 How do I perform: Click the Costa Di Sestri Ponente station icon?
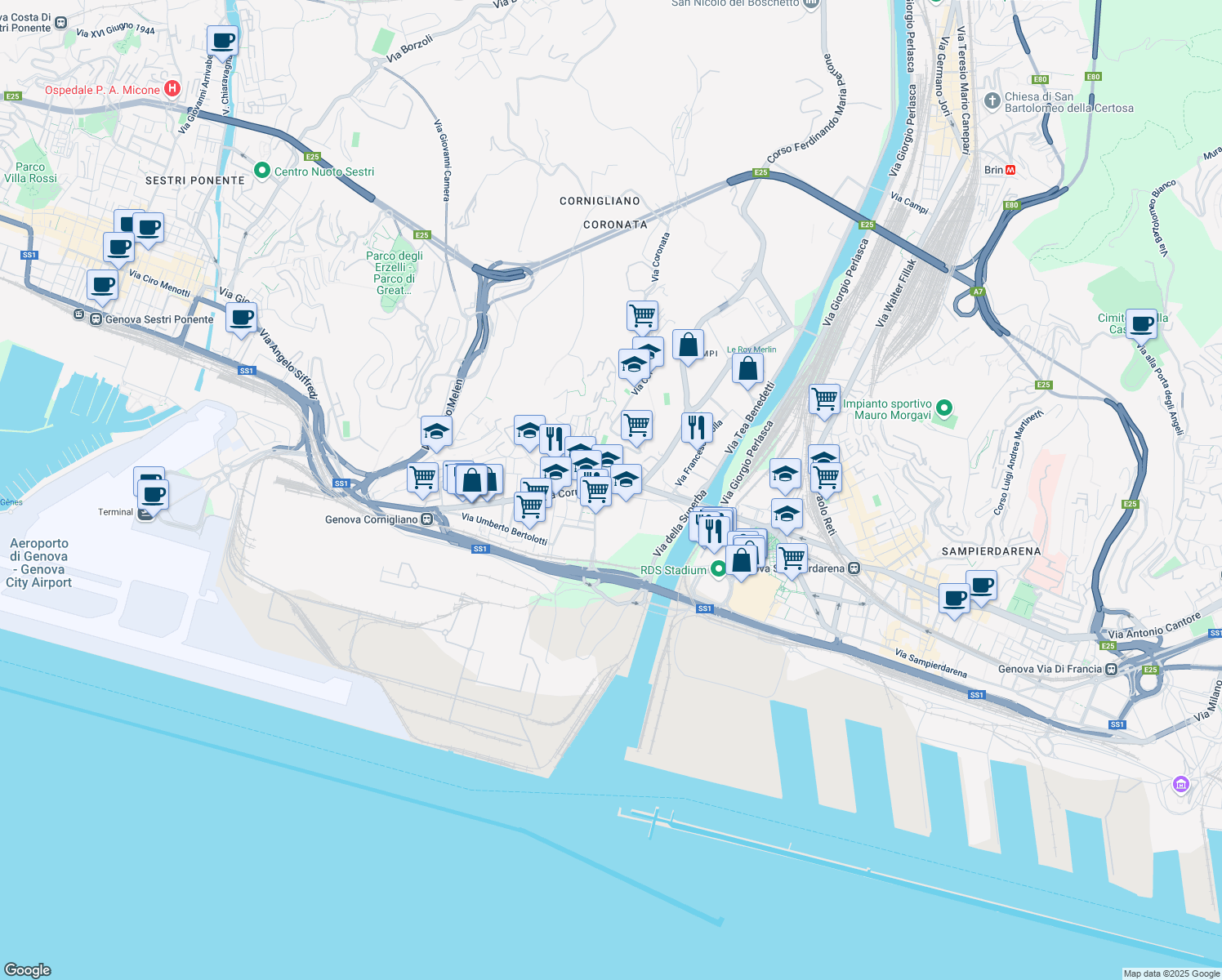(61, 22)
